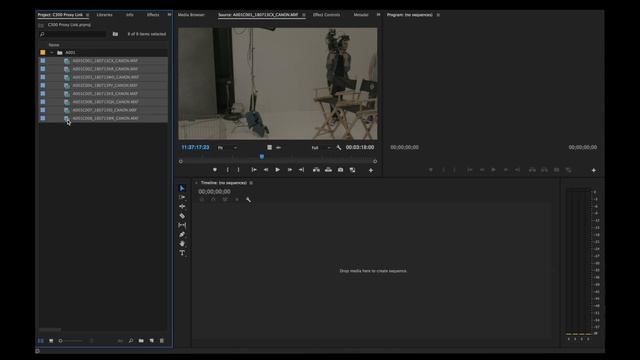This screenshot has height=360, width=640.
Task: Click Find magnifier in Project panel footer
Action: pyautogui.click(x=131, y=340)
